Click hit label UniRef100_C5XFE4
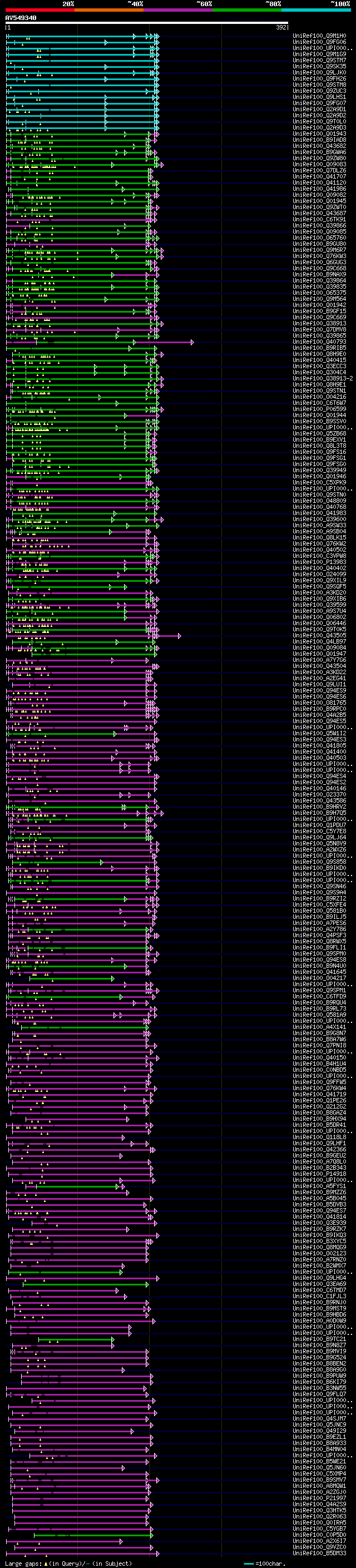The width and height of the screenshot is (356, 1568). coord(319,904)
